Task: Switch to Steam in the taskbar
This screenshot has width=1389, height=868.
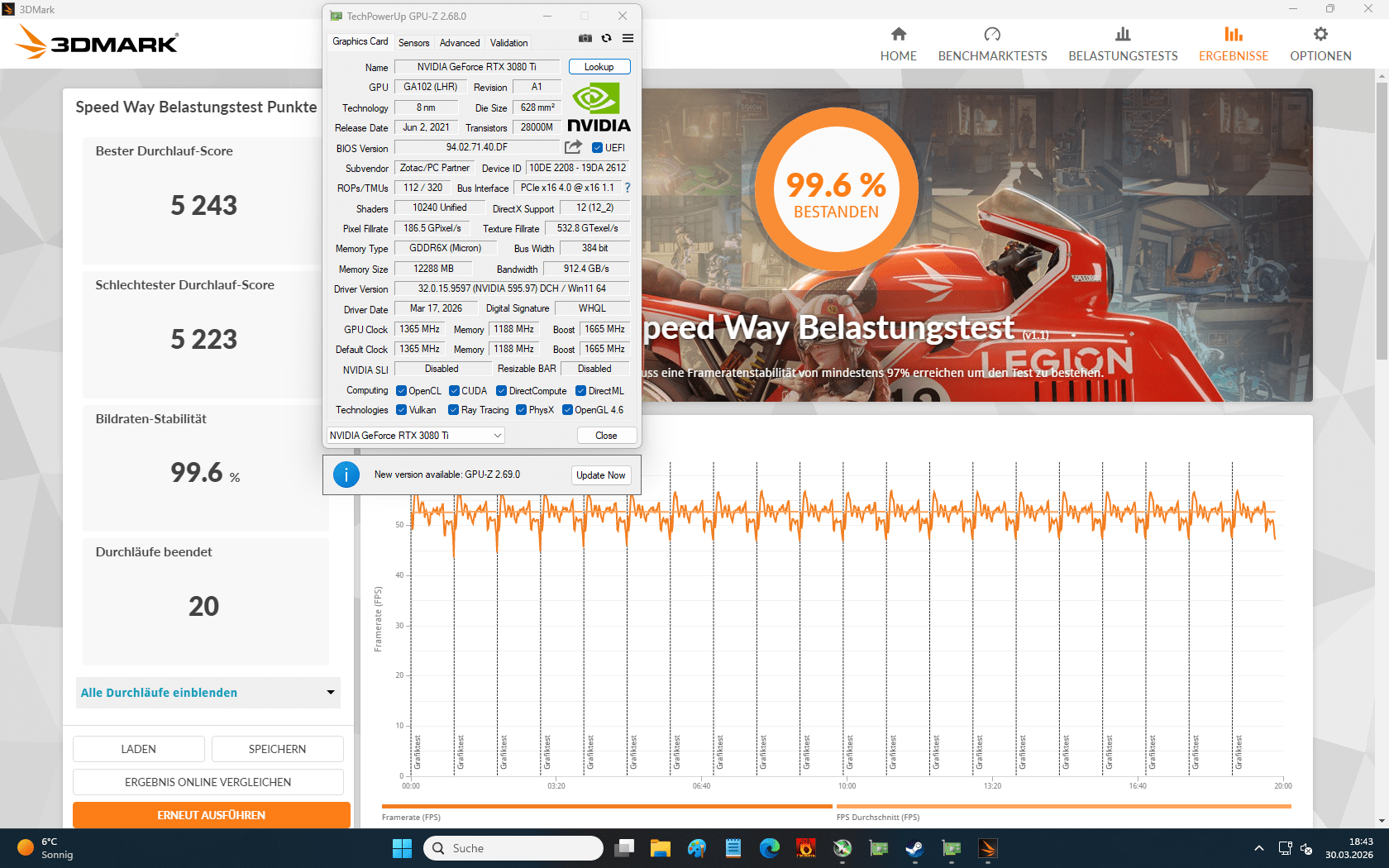Action: pyautogui.click(x=914, y=848)
